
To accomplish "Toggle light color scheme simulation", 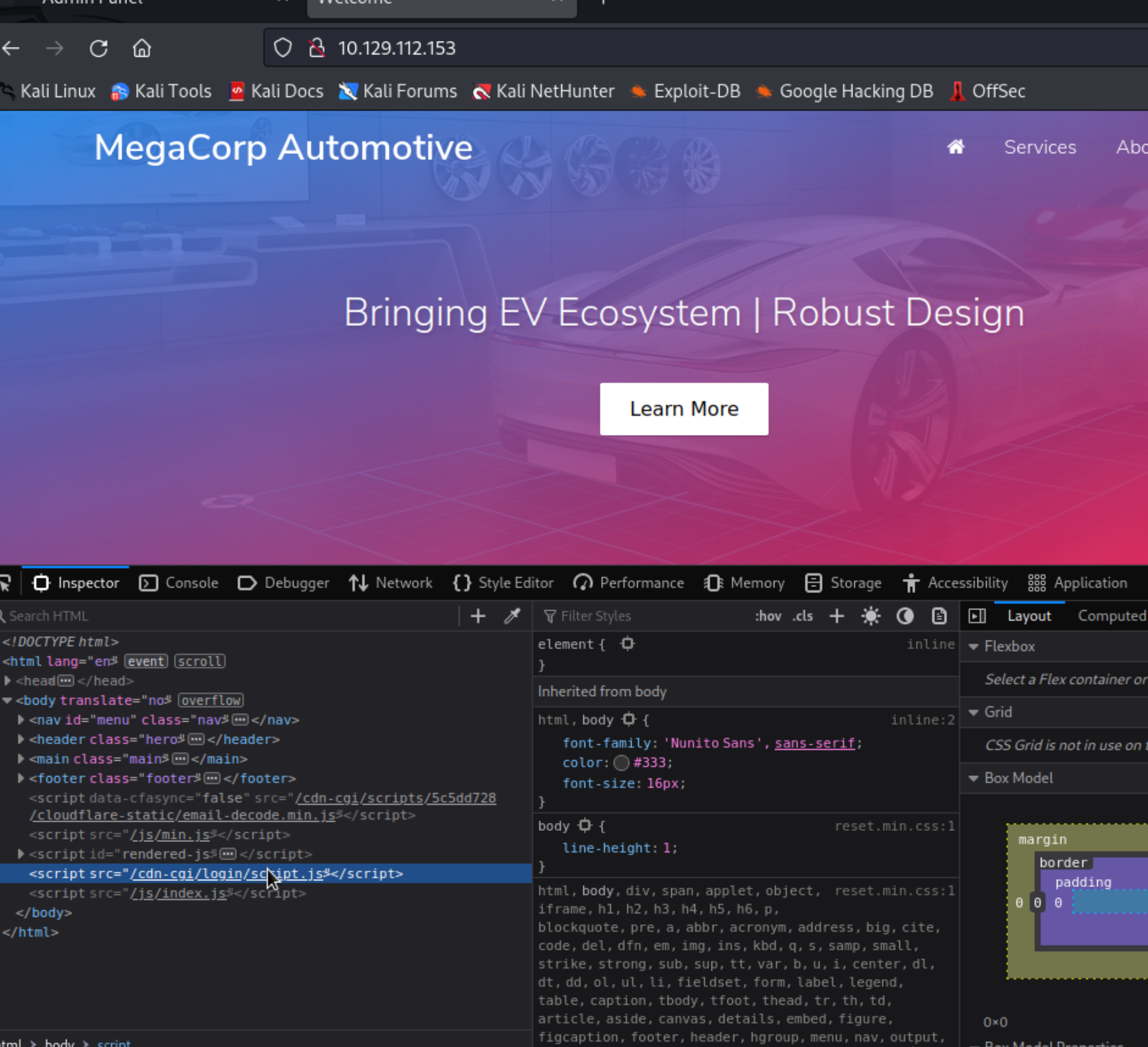I will click(x=871, y=616).
